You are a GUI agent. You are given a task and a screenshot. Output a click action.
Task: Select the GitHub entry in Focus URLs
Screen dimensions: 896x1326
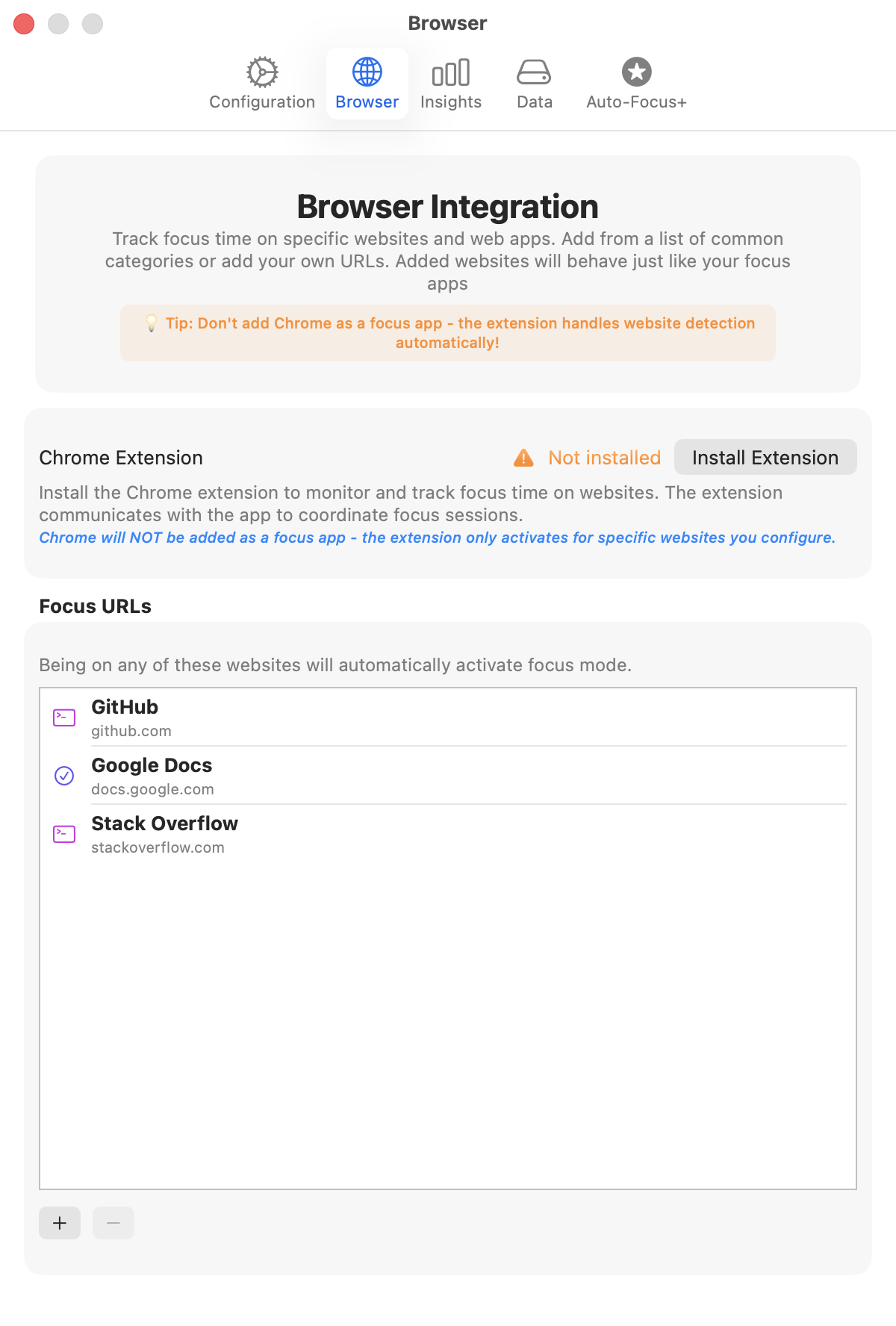pyautogui.click(x=448, y=717)
